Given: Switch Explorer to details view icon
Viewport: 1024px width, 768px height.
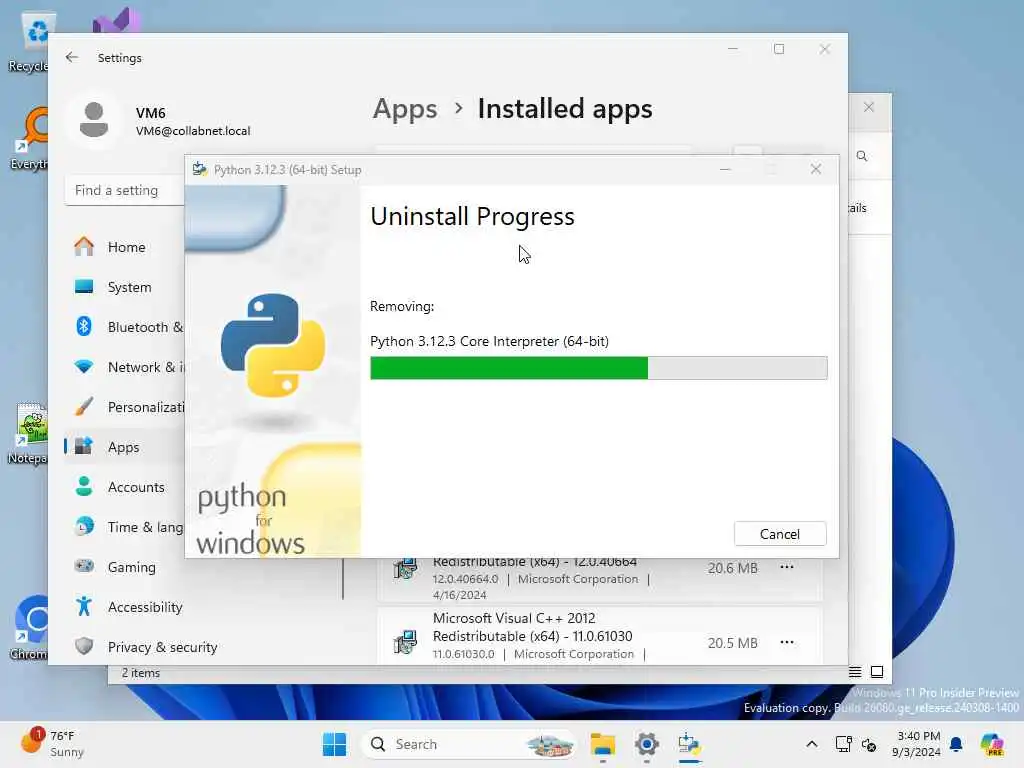Looking at the screenshot, I should (x=855, y=672).
